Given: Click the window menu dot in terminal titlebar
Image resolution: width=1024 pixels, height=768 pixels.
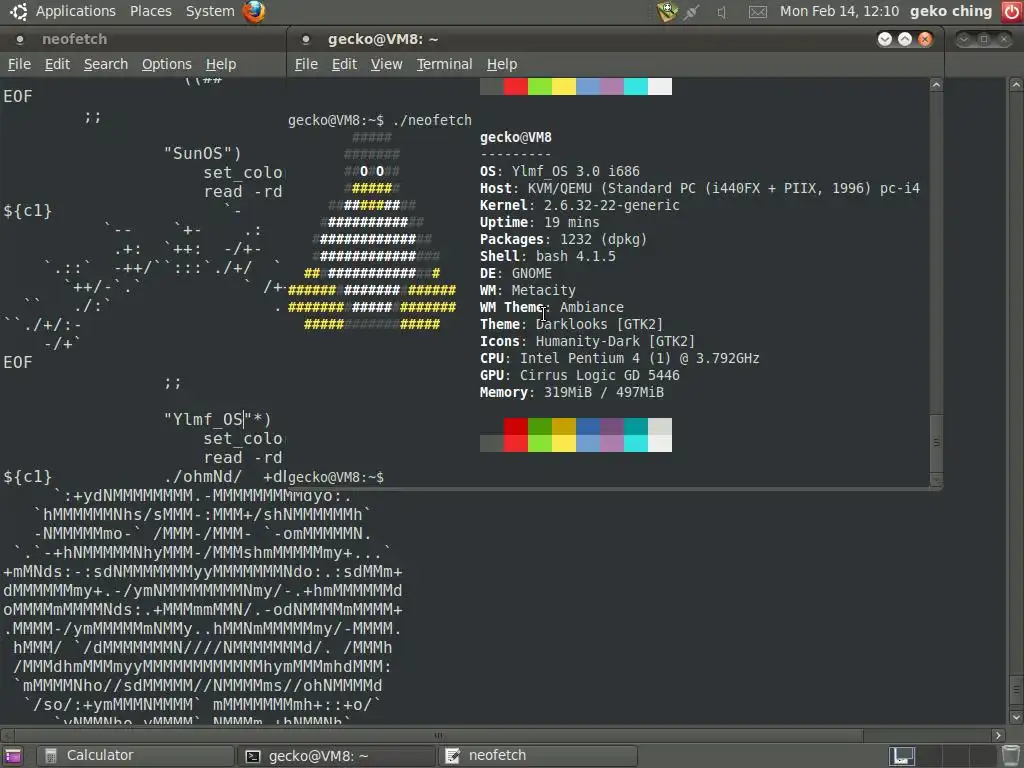Looking at the screenshot, I should (x=306, y=39).
